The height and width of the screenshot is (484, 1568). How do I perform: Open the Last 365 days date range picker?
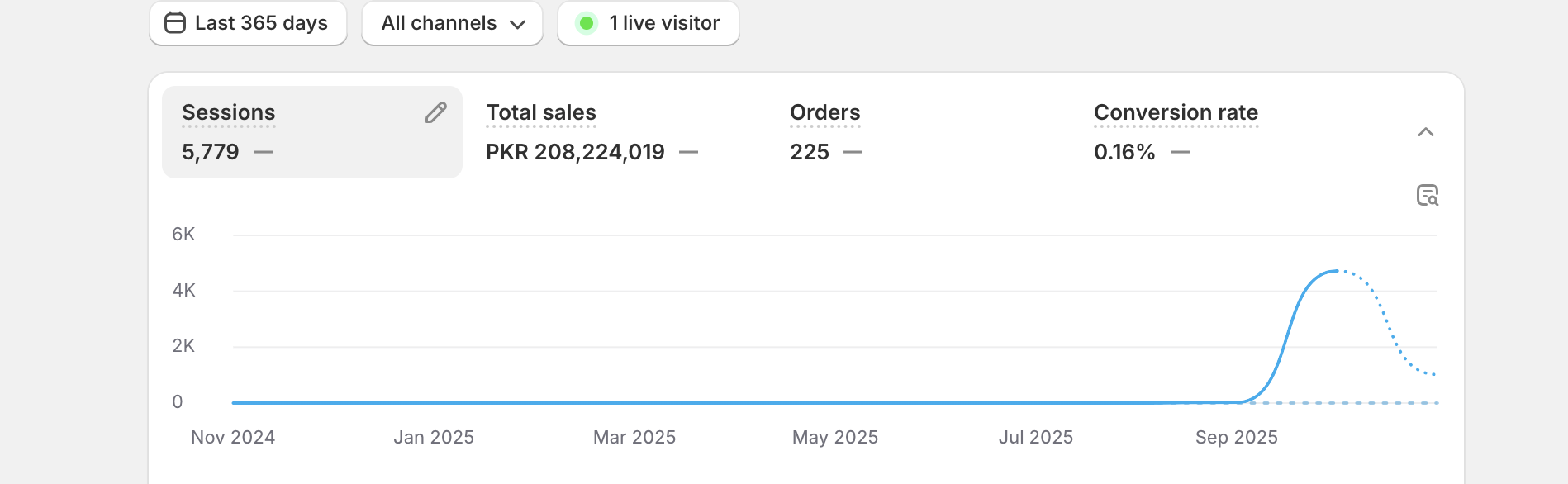click(248, 23)
